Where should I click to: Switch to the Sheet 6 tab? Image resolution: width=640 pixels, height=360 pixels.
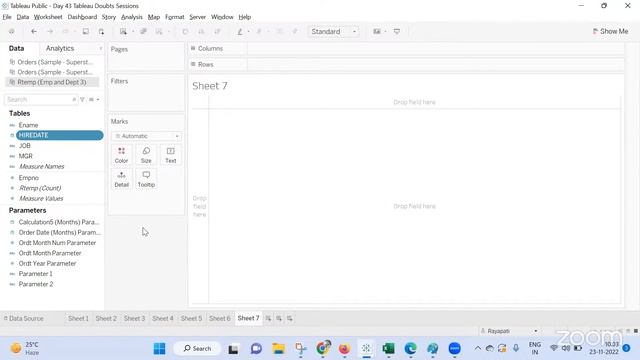tap(220, 318)
